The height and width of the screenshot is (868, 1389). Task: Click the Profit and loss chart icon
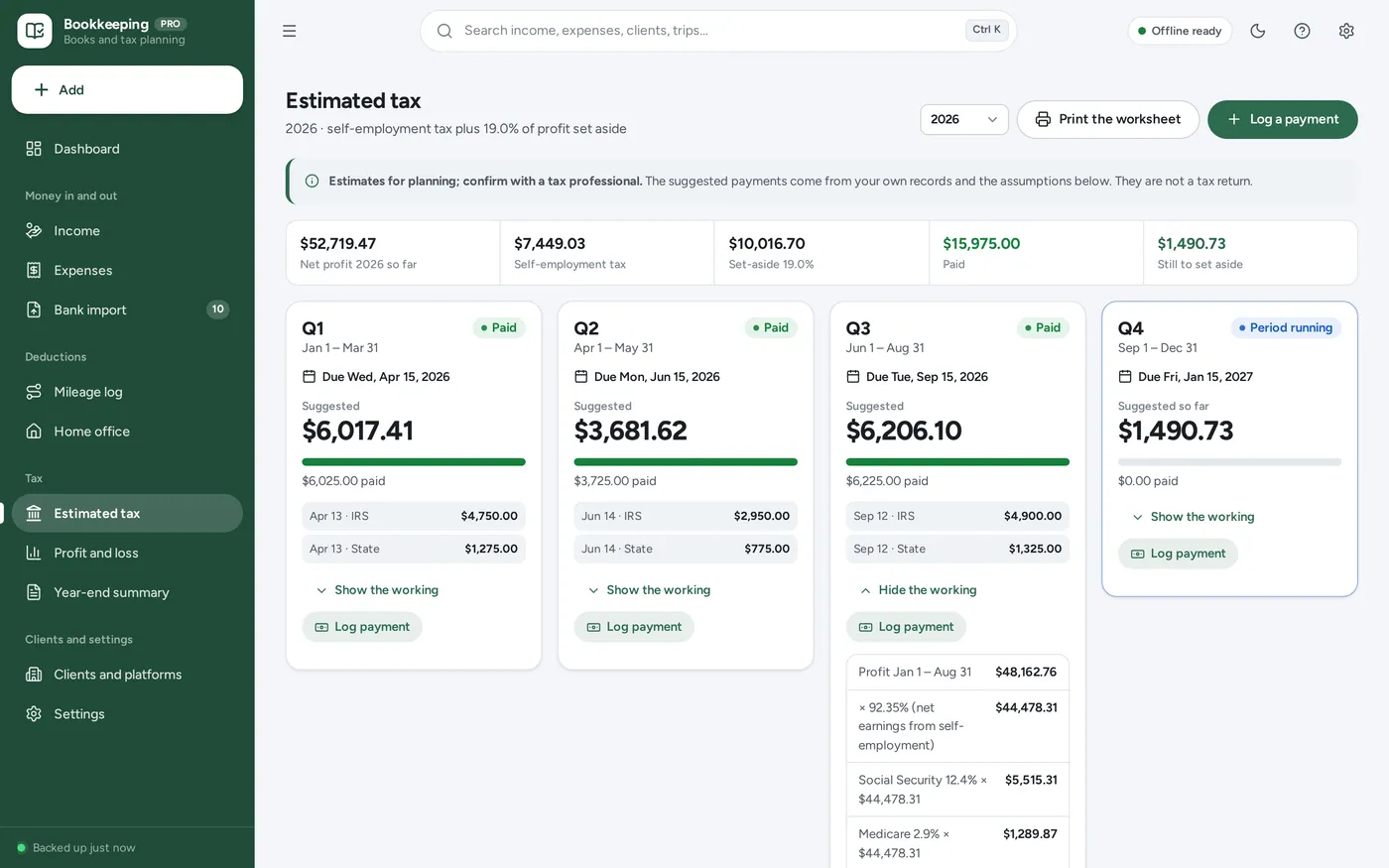(34, 554)
